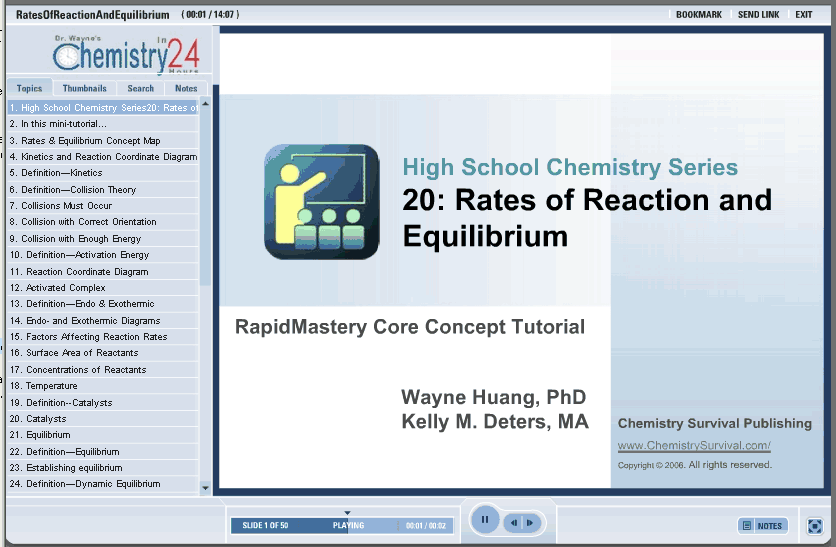Click SEND LINK in the top bar
The height and width of the screenshot is (547, 836).
[x=759, y=15]
